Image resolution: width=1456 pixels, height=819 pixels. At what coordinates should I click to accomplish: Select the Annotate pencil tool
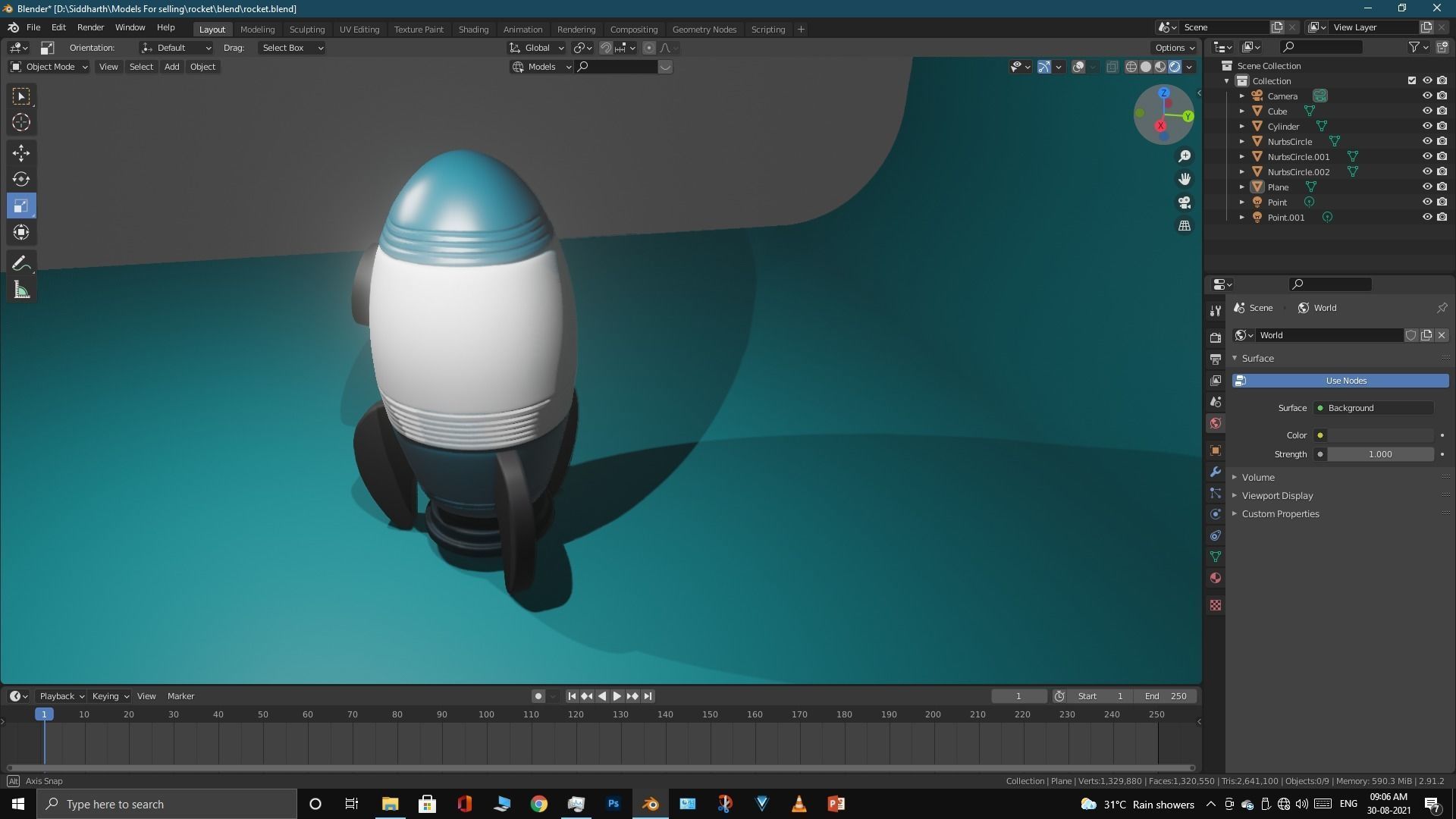point(21,263)
